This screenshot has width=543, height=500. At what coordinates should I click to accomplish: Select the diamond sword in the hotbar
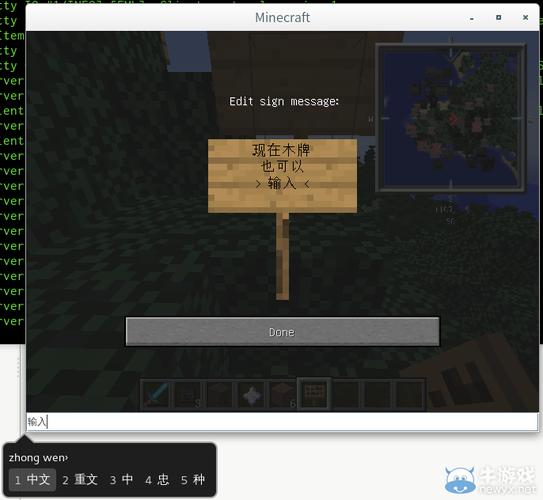(156, 394)
